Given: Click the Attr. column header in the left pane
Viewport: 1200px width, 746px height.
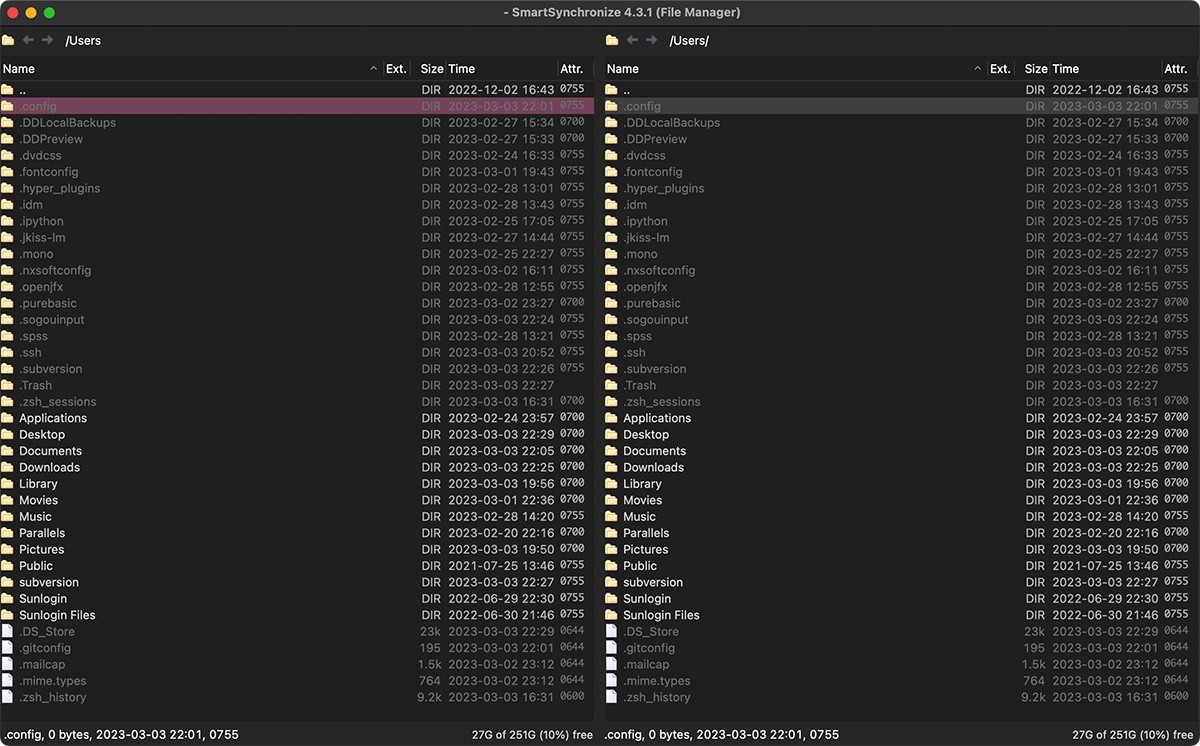Looking at the screenshot, I should click(x=572, y=69).
